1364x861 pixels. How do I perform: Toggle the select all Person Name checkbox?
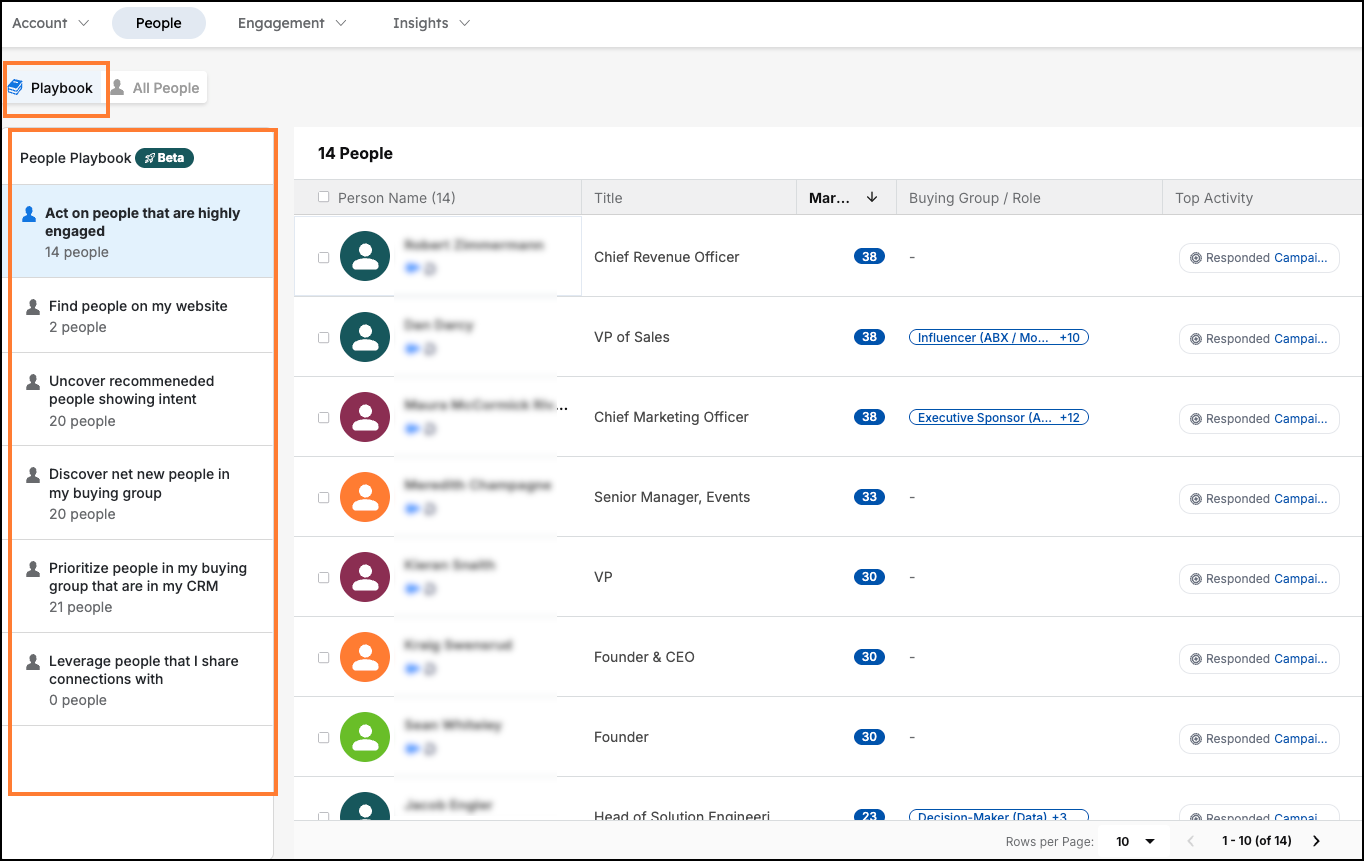coord(323,197)
